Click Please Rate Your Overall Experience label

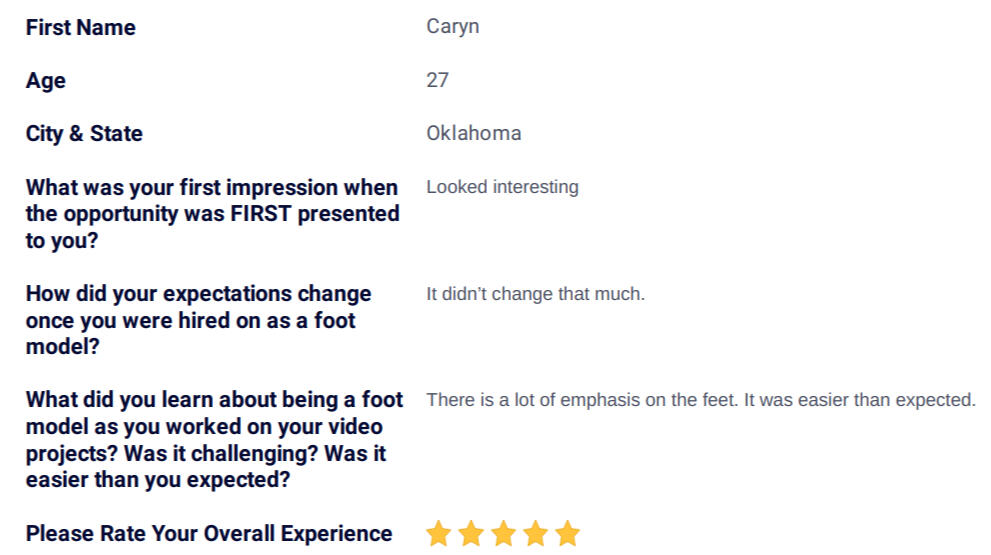click(209, 534)
